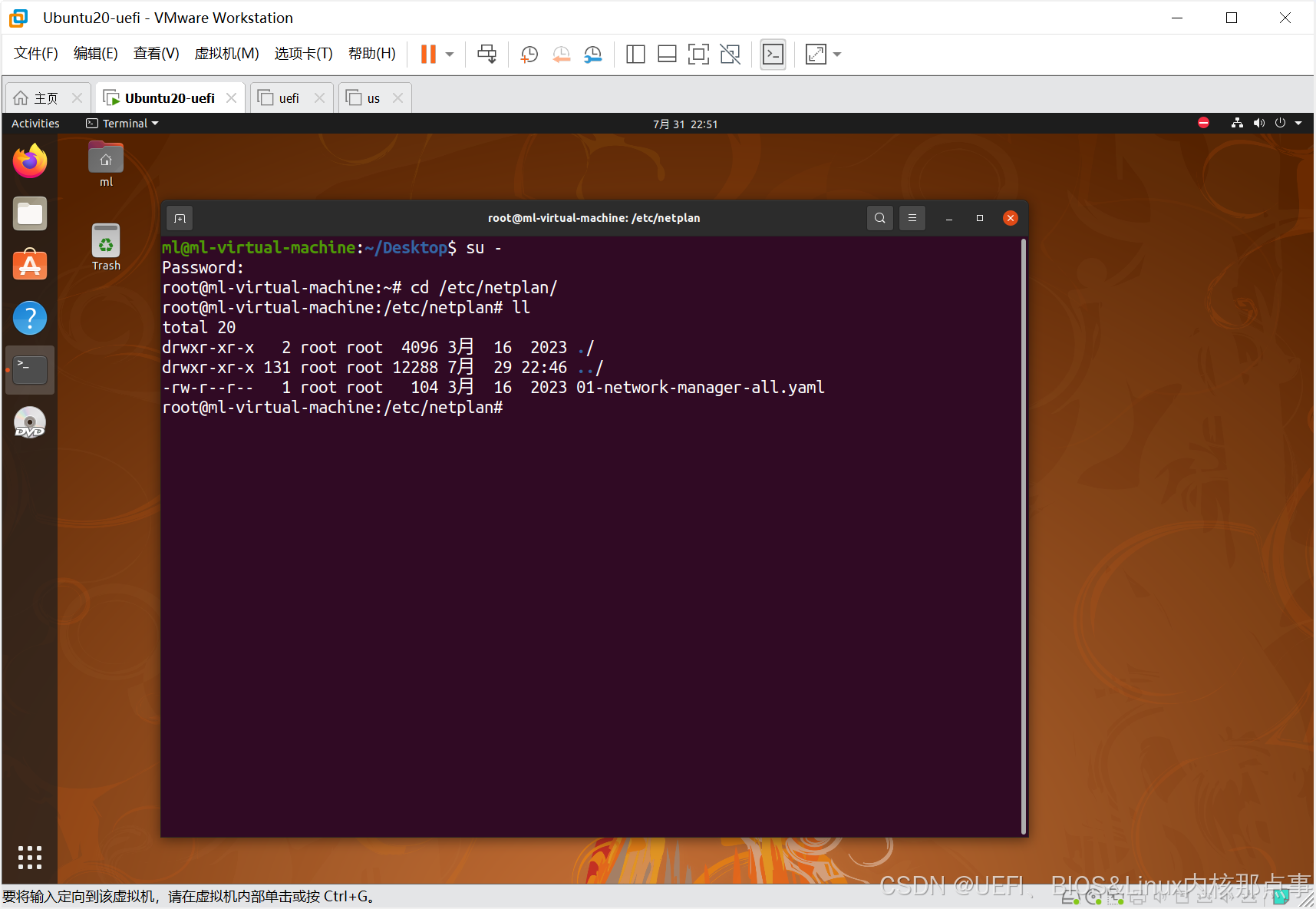
Task: Open the DVD disc icon in dock
Action: [x=30, y=422]
